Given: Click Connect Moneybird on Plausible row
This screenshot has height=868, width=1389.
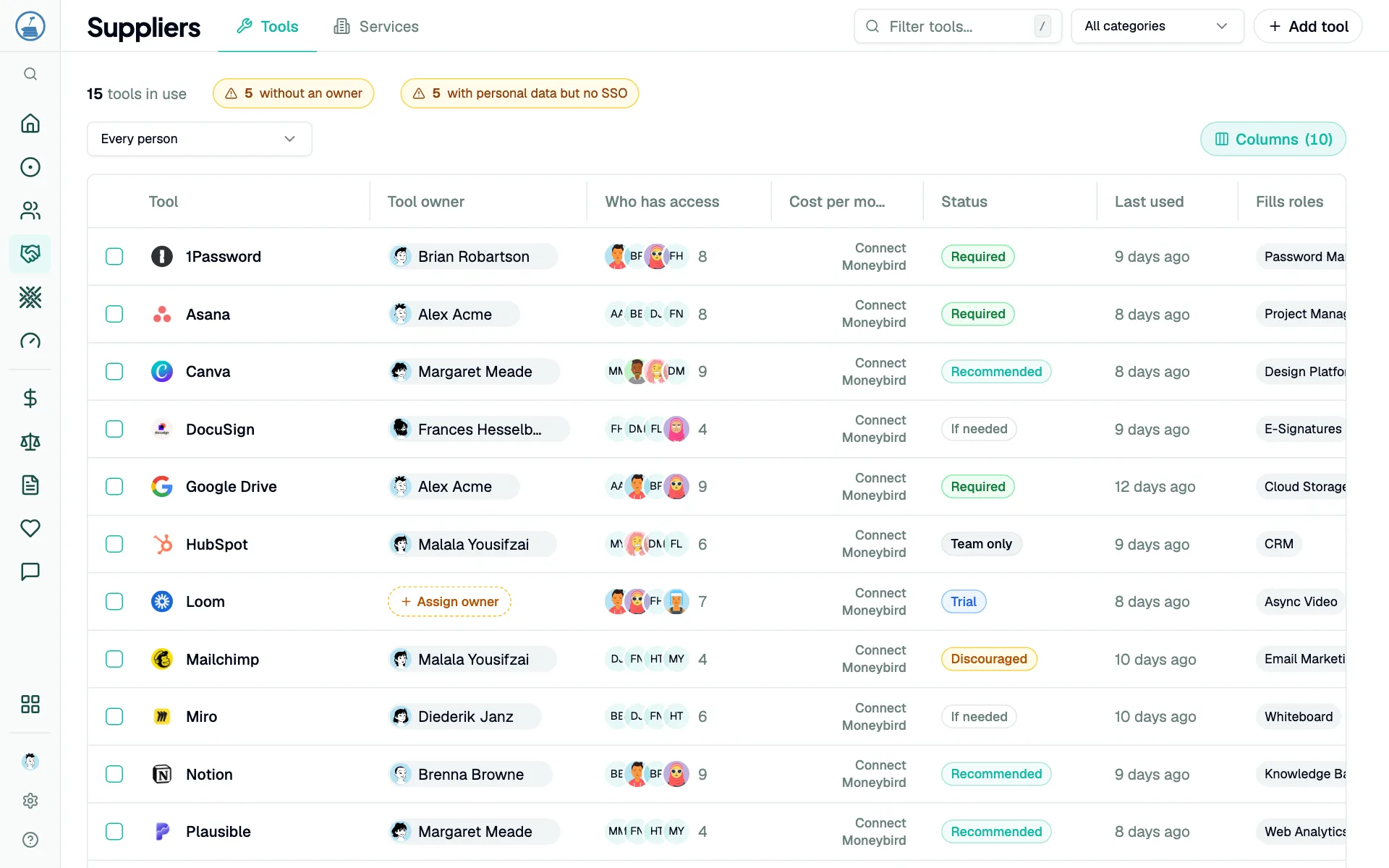Looking at the screenshot, I should [x=874, y=832].
